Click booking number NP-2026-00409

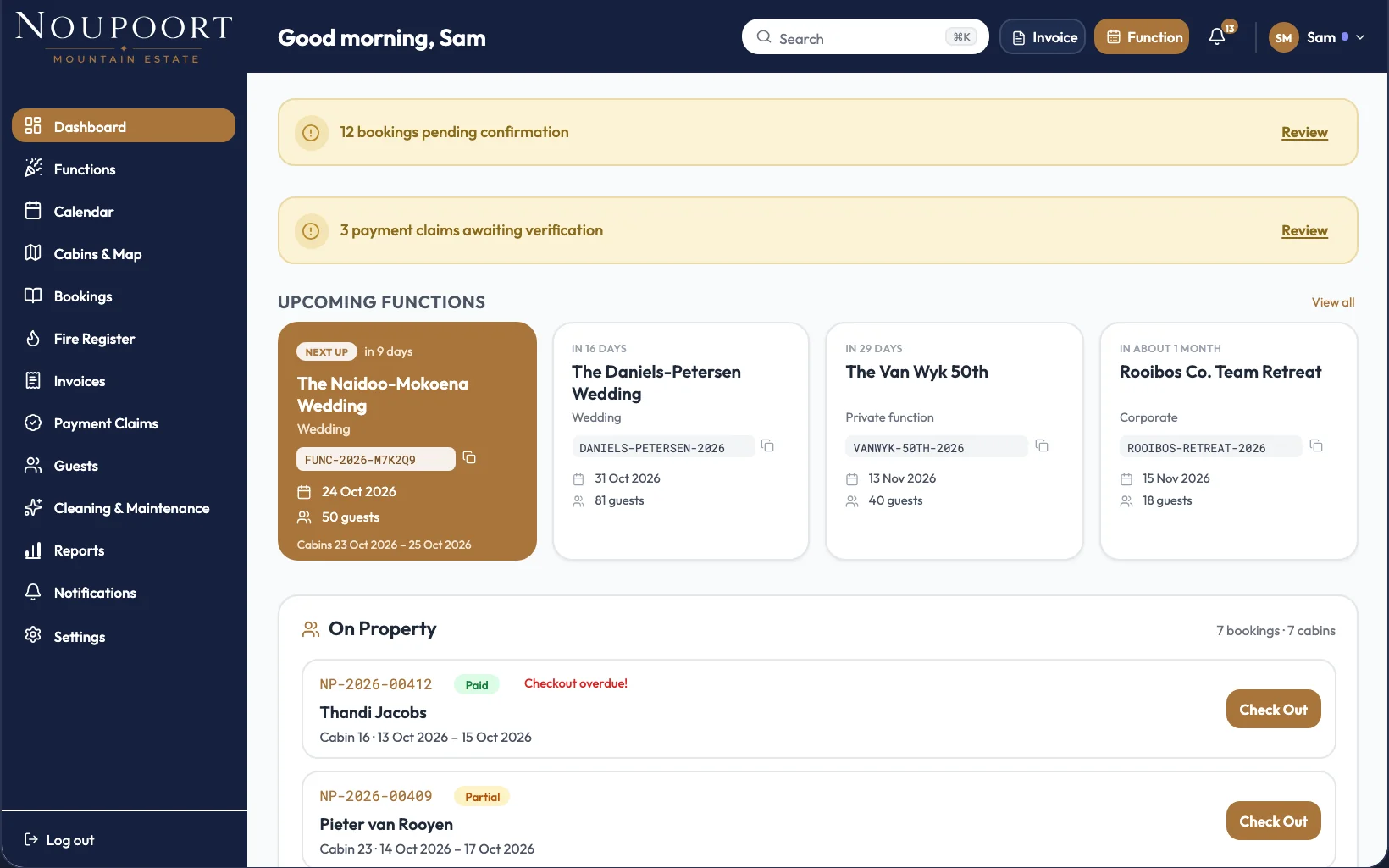(376, 796)
